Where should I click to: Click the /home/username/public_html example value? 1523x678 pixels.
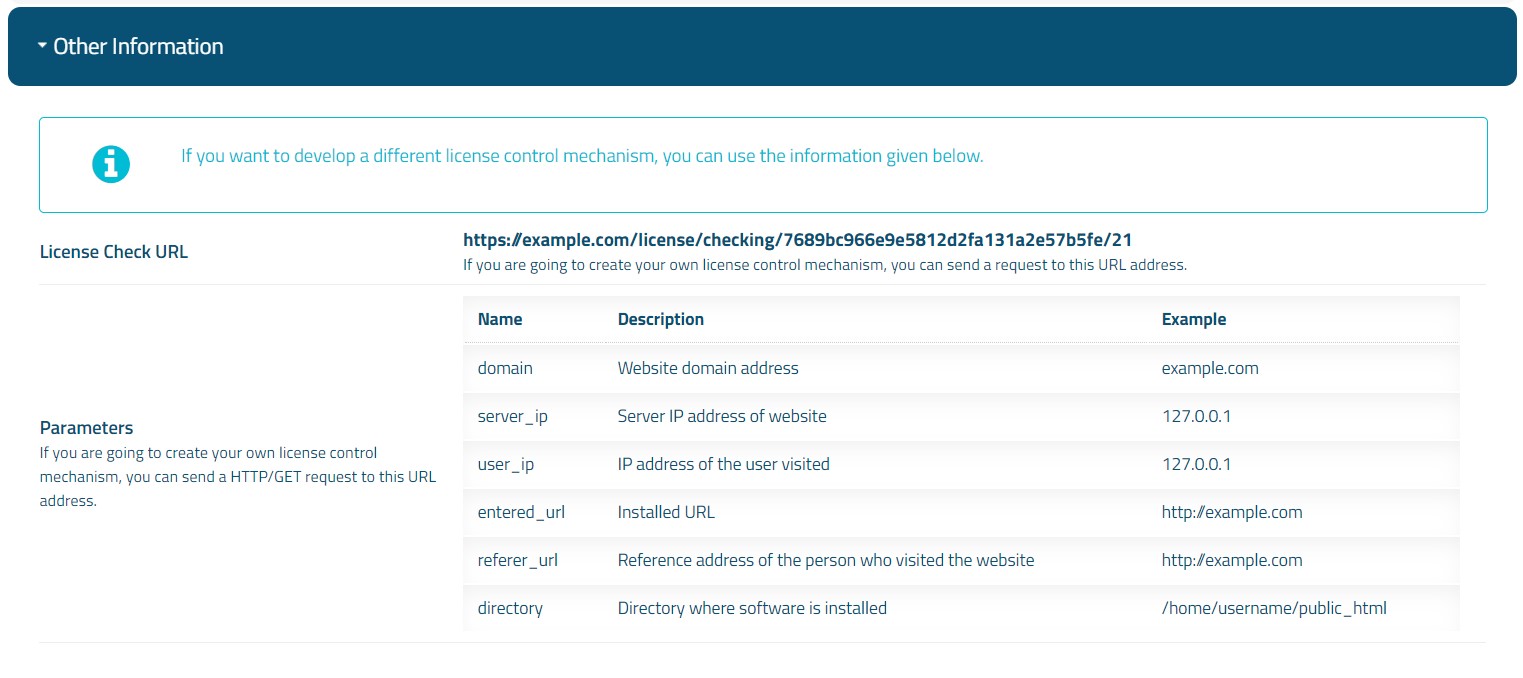click(x=1274, y=608)
